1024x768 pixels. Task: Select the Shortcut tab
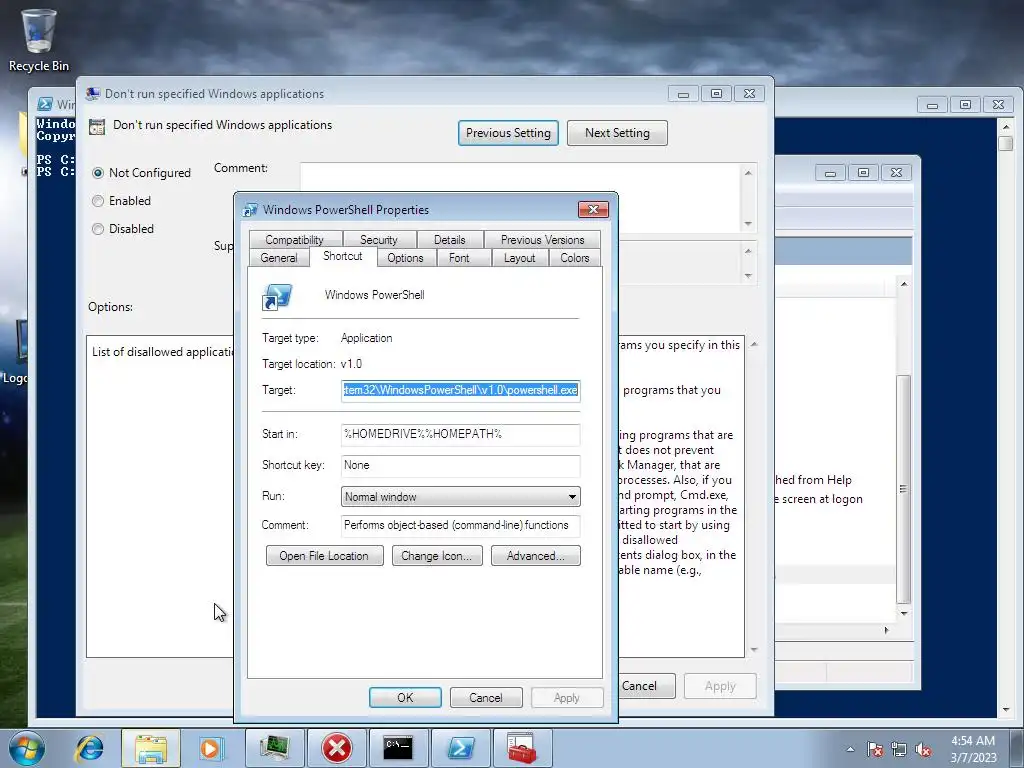343,256
